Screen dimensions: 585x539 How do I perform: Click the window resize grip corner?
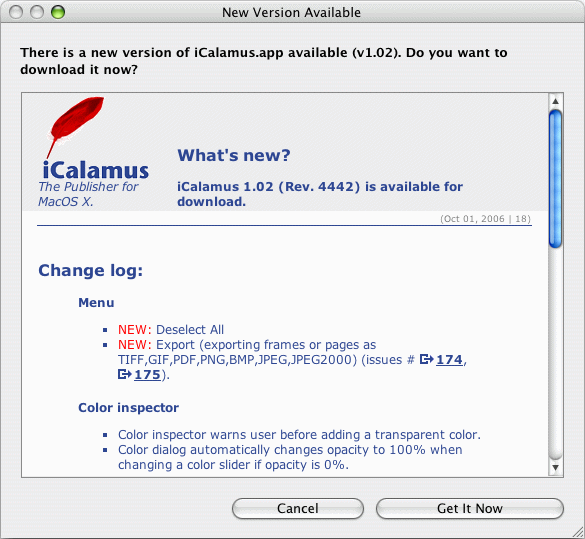click(x=578, y=532)
